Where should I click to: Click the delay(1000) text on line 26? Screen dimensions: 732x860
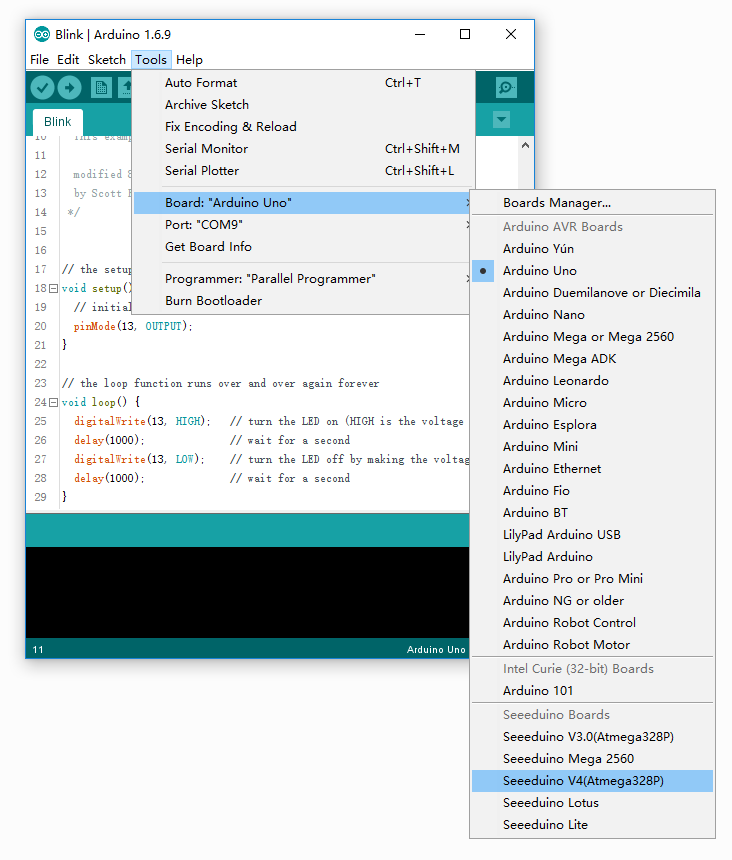[x=109, y=440]
